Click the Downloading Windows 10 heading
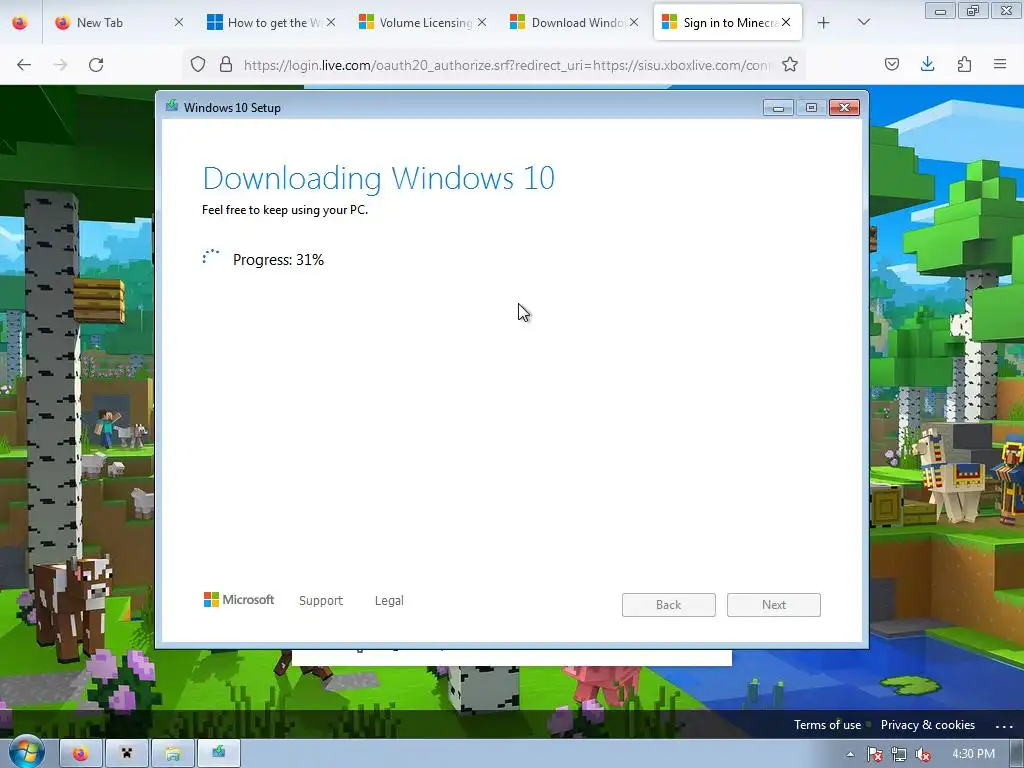This screenshot has height=768, width=1024. pyautogui.click(x=379, y=178)
